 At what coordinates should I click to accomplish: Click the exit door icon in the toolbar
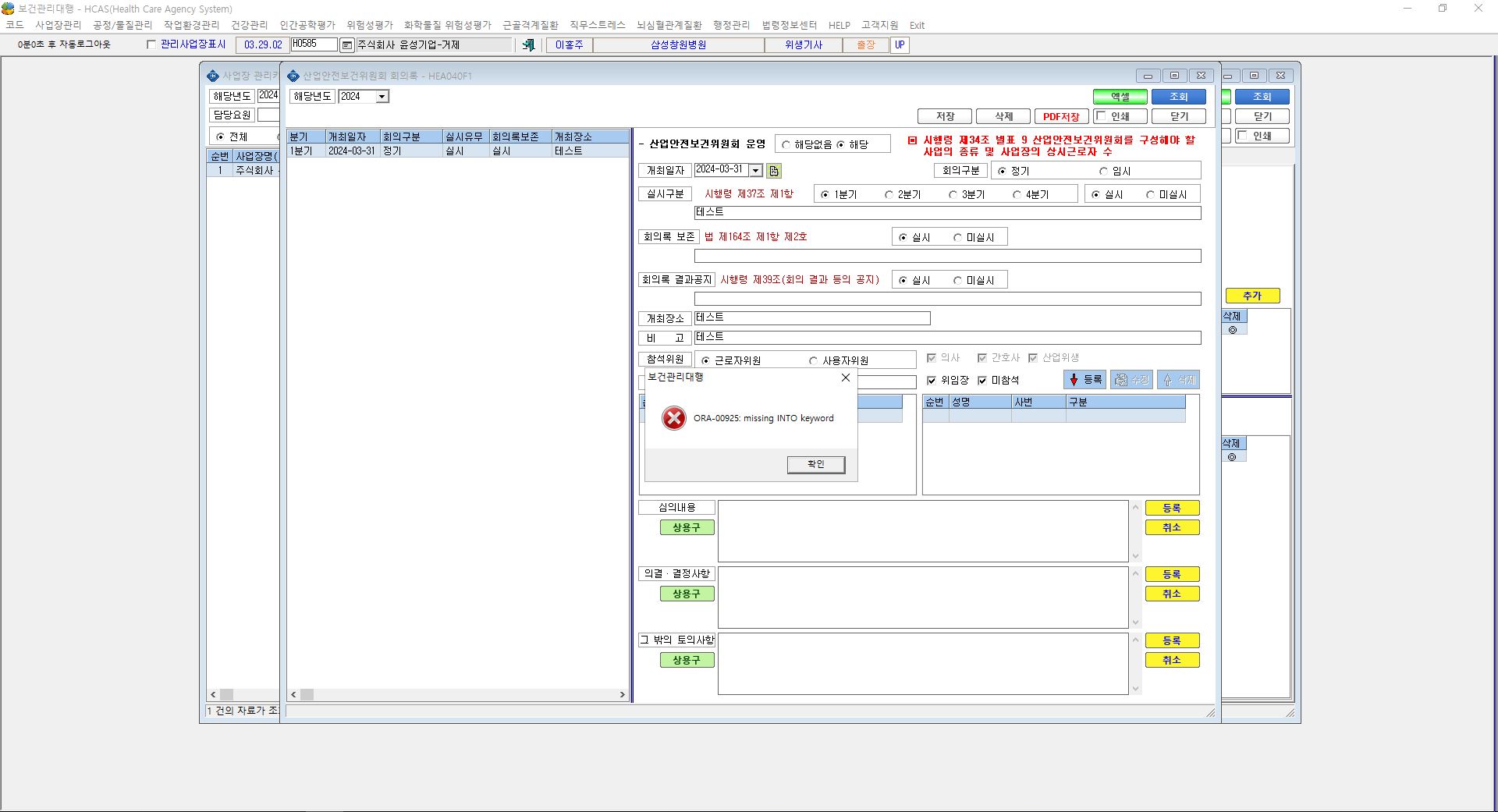click(528, 45)
